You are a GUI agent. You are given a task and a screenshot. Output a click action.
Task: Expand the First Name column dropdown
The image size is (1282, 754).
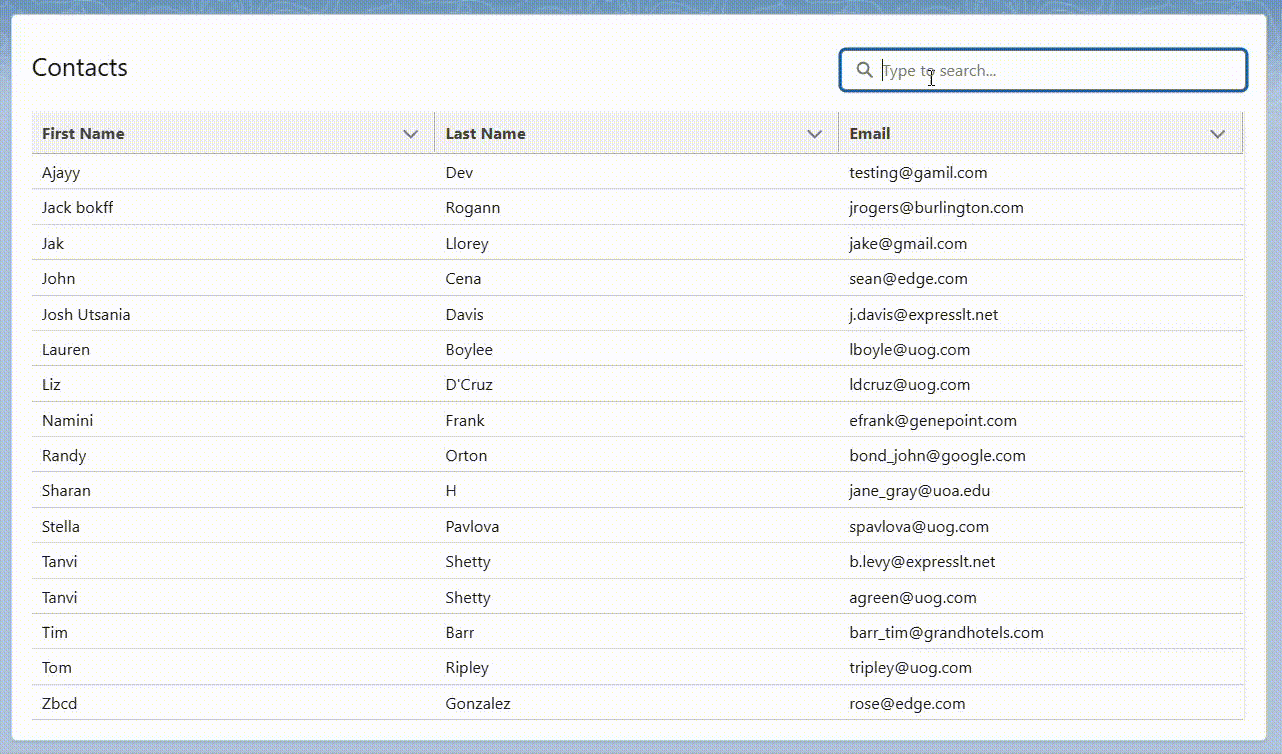[411, 133]
